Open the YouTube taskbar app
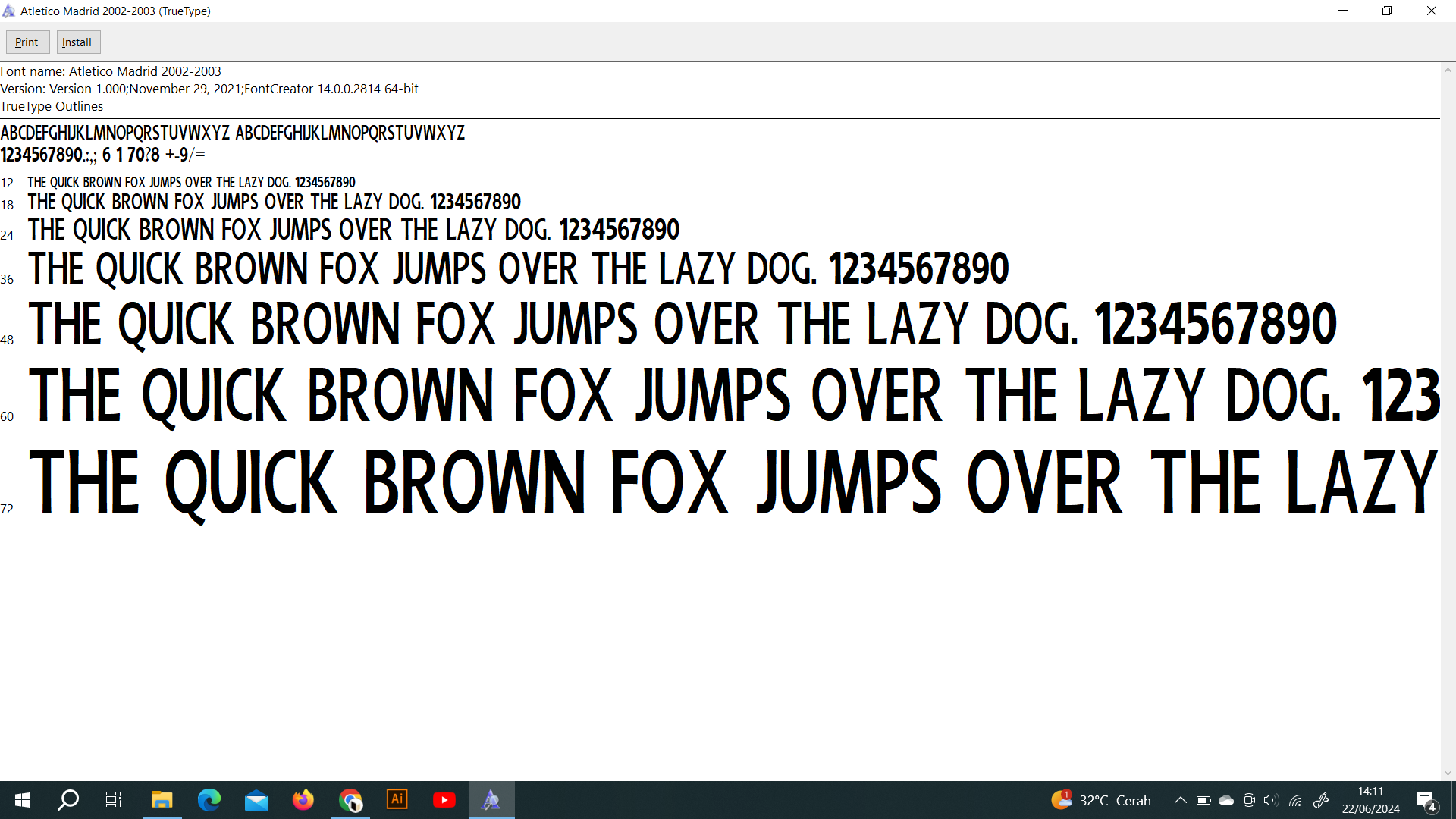The width and height of the screenshot is (1456, 819). click(x=444, y=800)
